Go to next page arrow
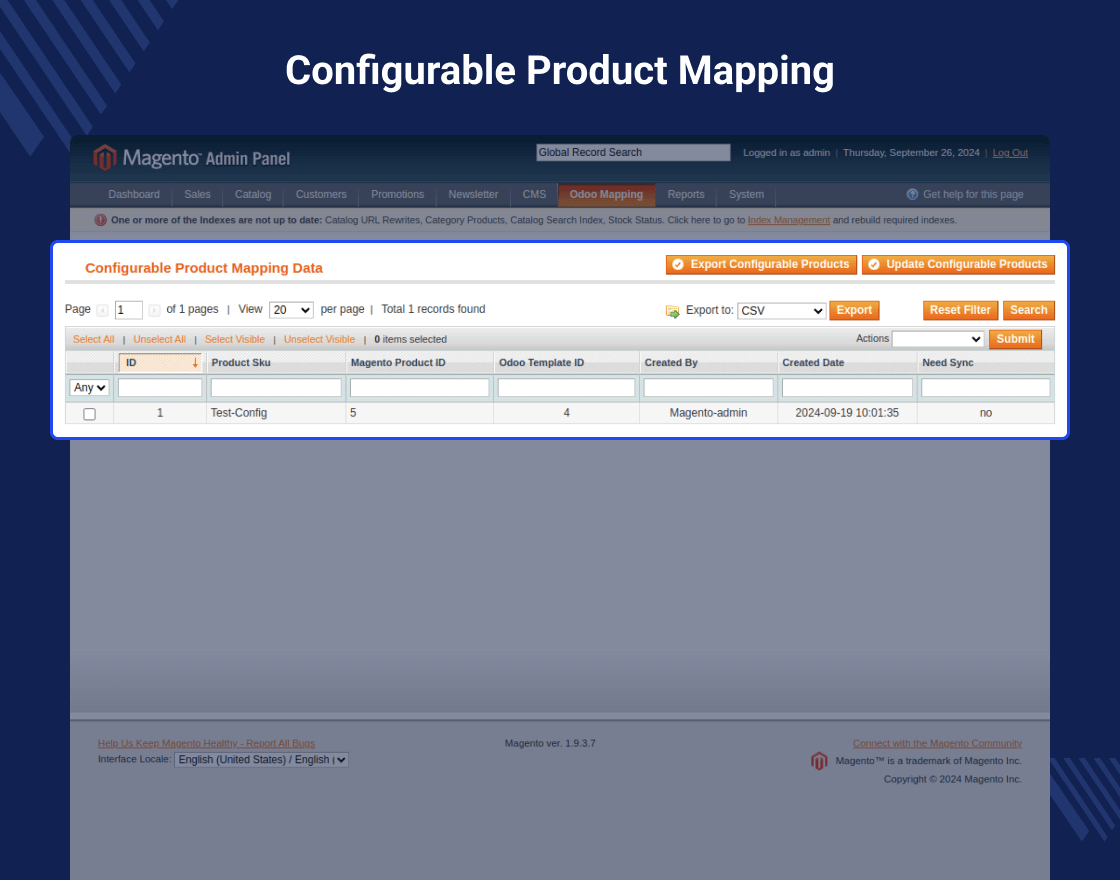The height and width of the screenshot is (880, 1120). (154, 310)
